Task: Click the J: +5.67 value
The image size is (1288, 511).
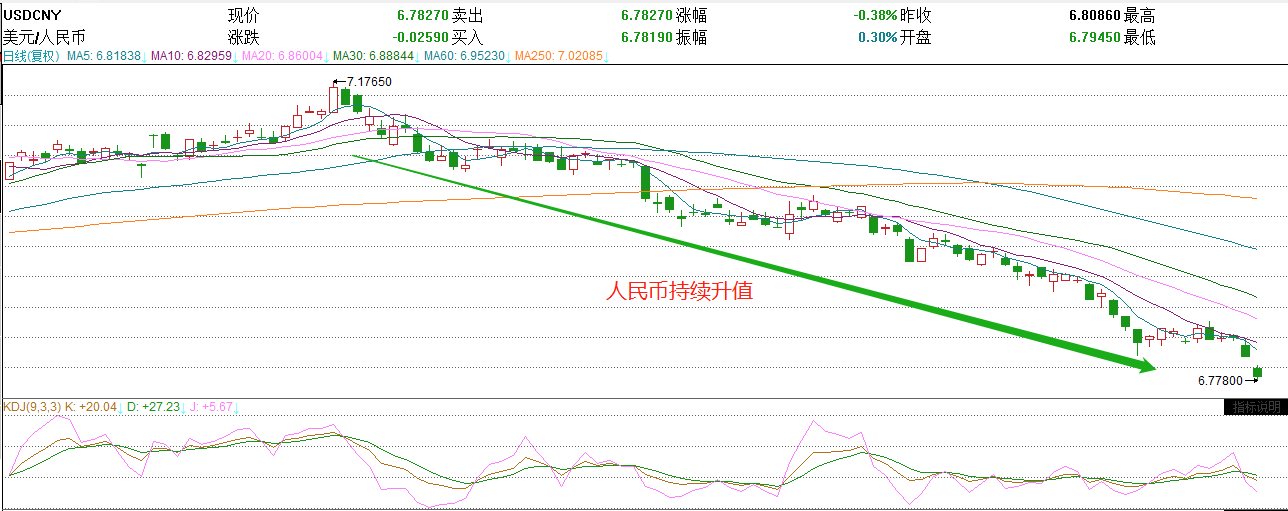Action: click(210, 406)
